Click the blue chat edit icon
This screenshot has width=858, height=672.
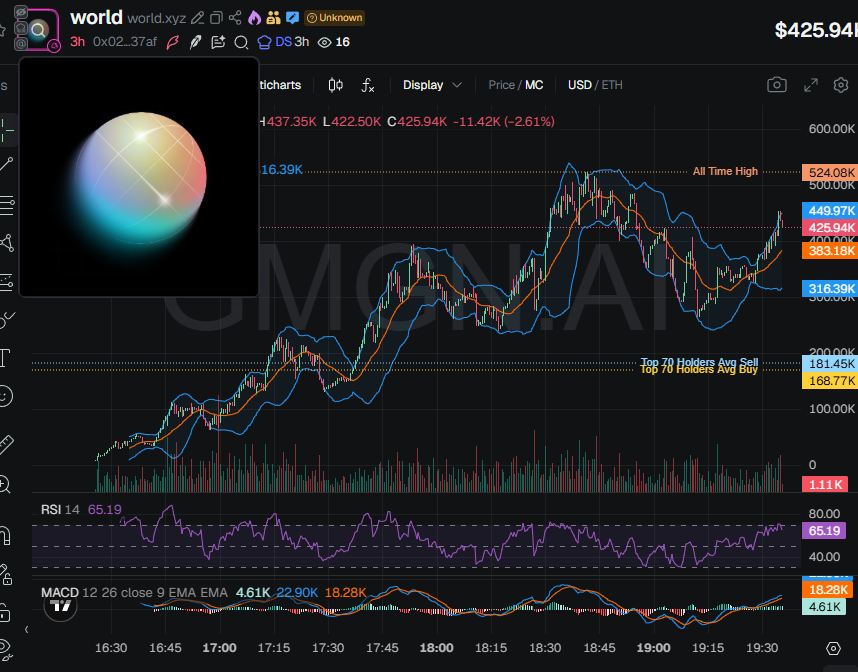pos(293,18)
